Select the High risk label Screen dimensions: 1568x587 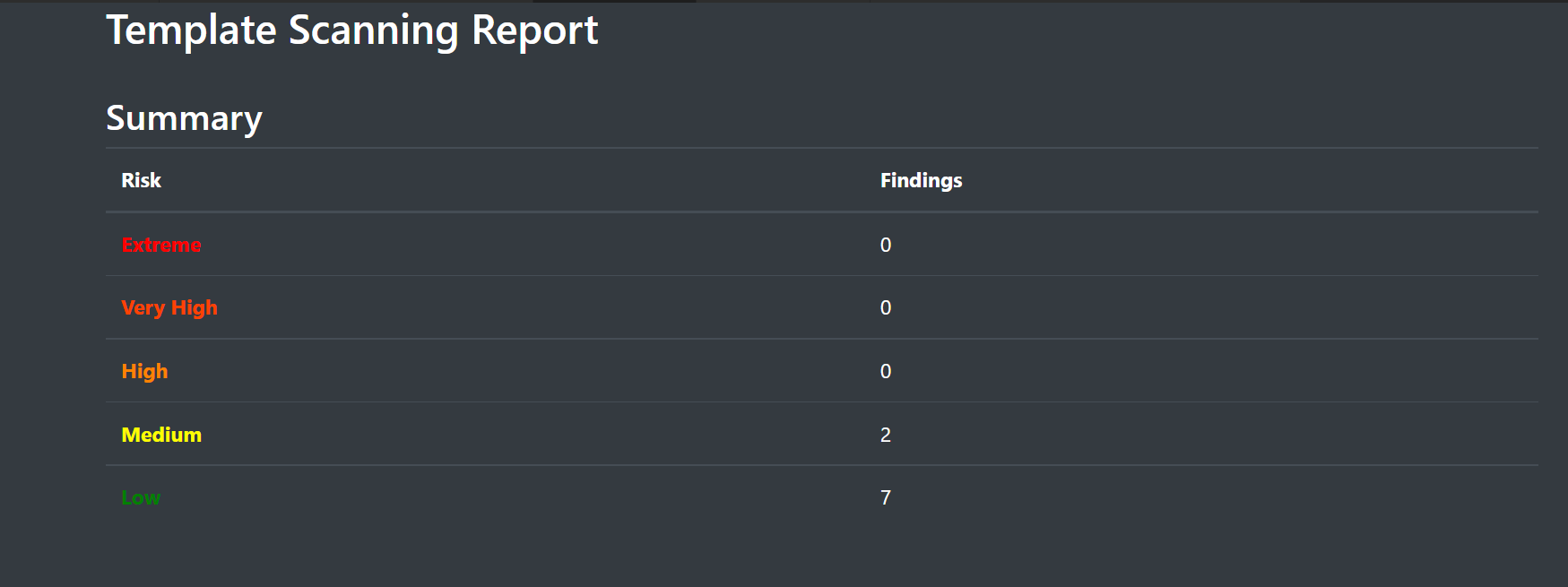(144, 372)
